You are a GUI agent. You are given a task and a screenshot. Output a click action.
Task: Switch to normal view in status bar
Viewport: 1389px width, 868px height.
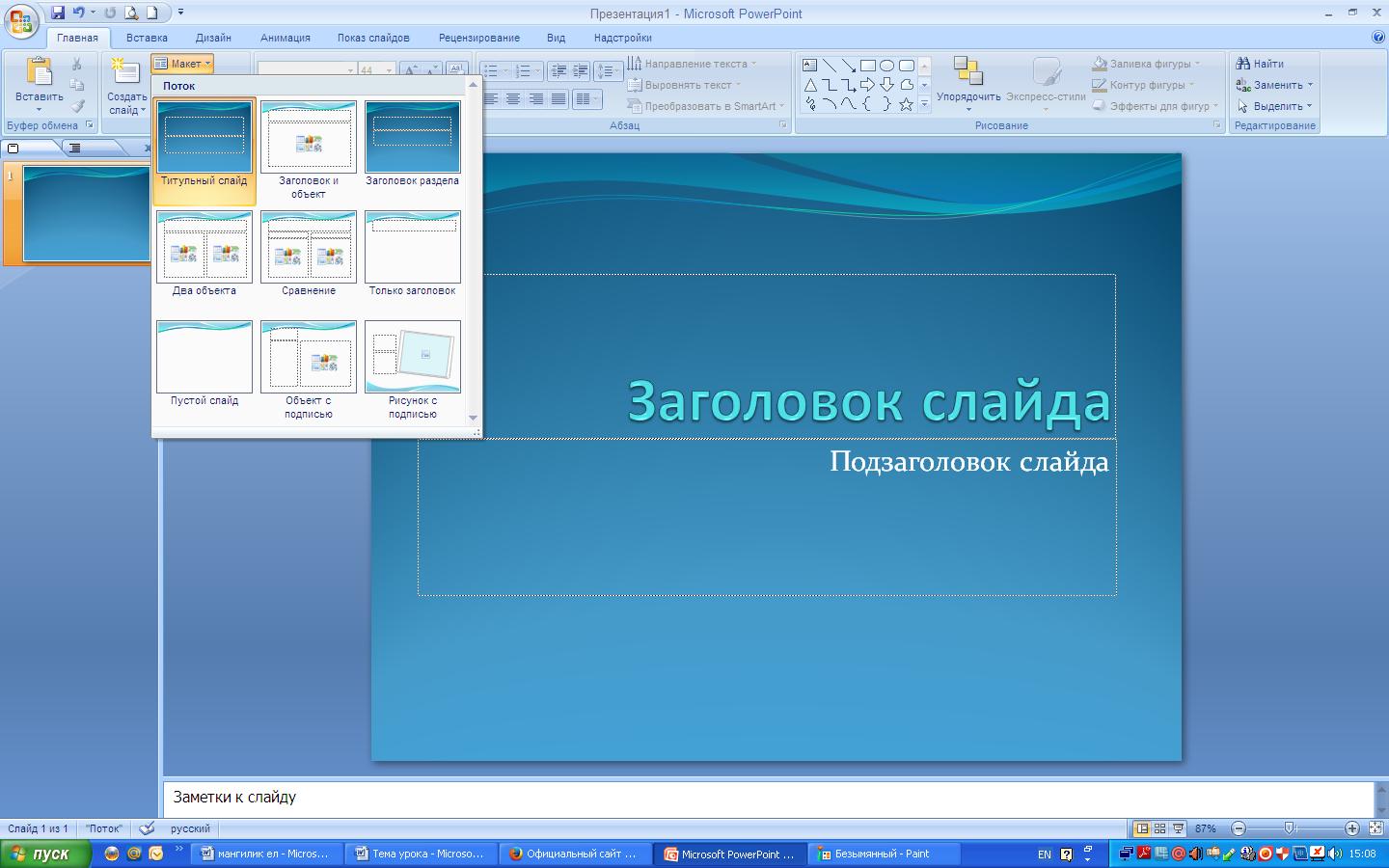1142,828
